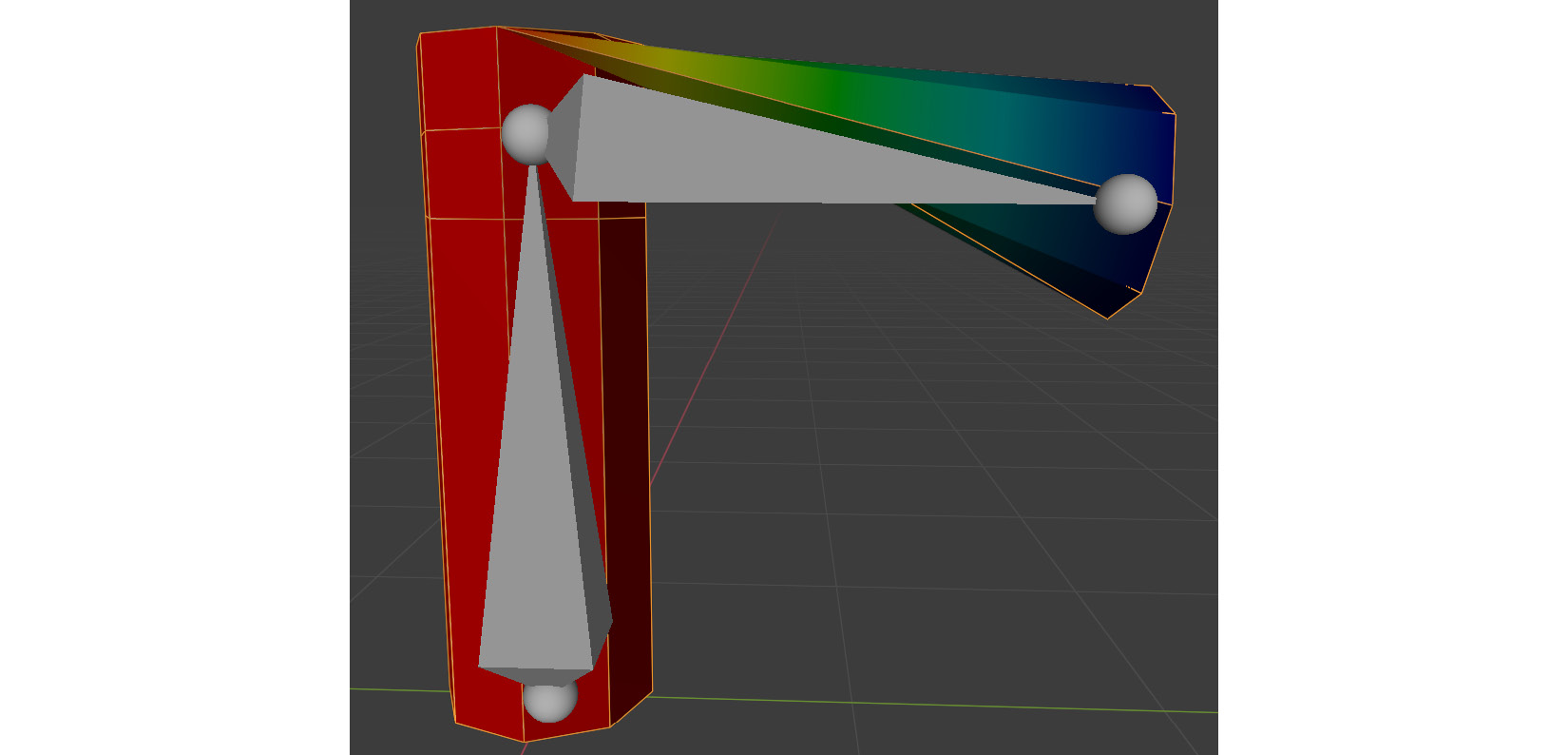The width and height of the screenshot is (1568, 755).
Task: Click the root sphere at the bottom
Action: pyautogui.click(x=549, y=702)
